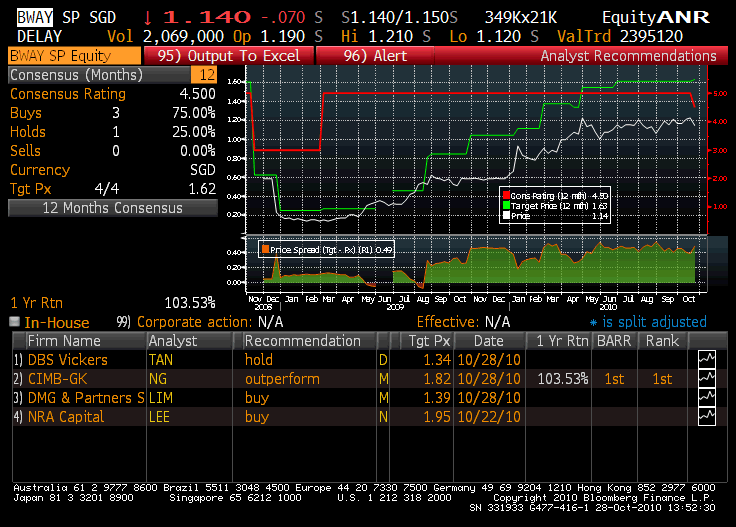Viewport: 736px width, 527px height.
Task: Click analyst name LIM
Action: click(161, 398)
